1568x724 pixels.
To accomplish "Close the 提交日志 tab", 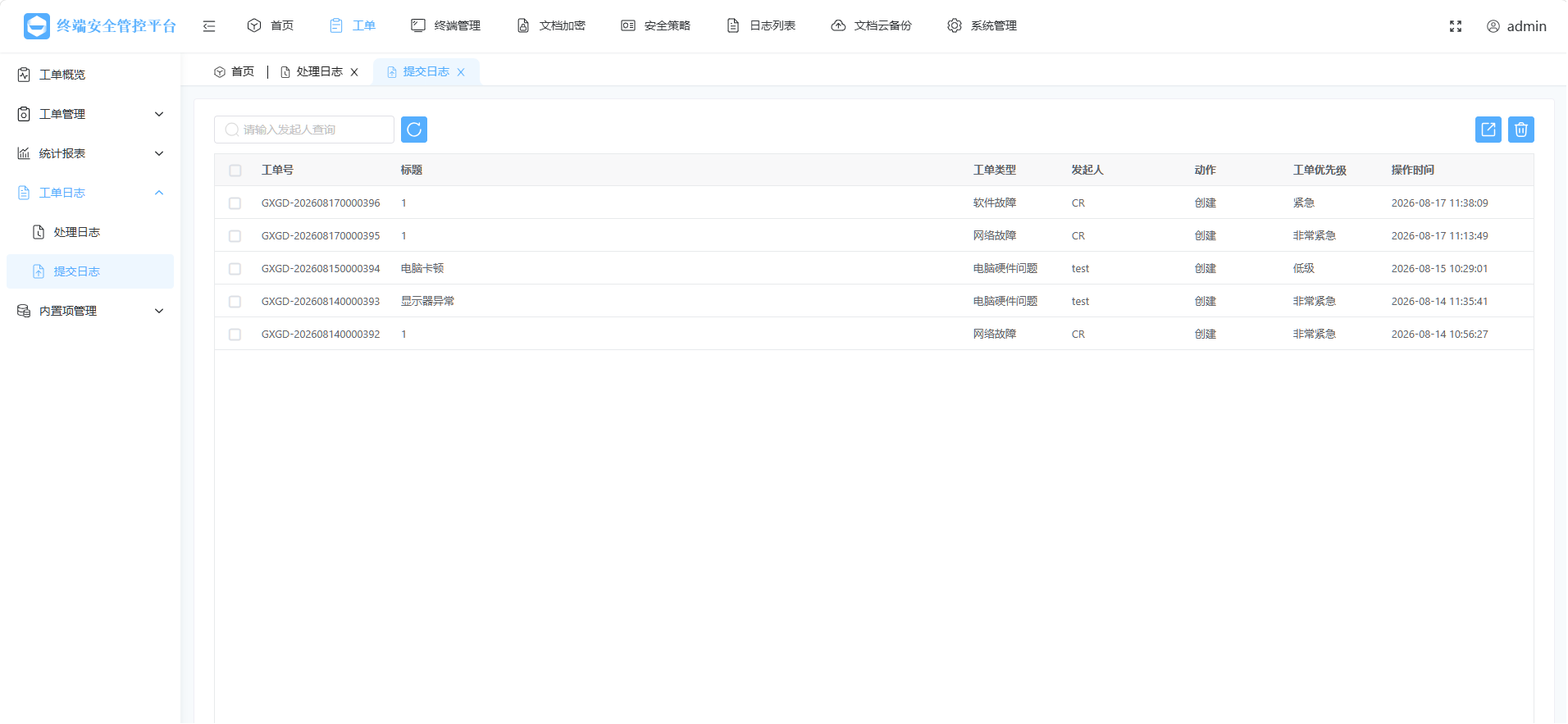I will point(461,72).
